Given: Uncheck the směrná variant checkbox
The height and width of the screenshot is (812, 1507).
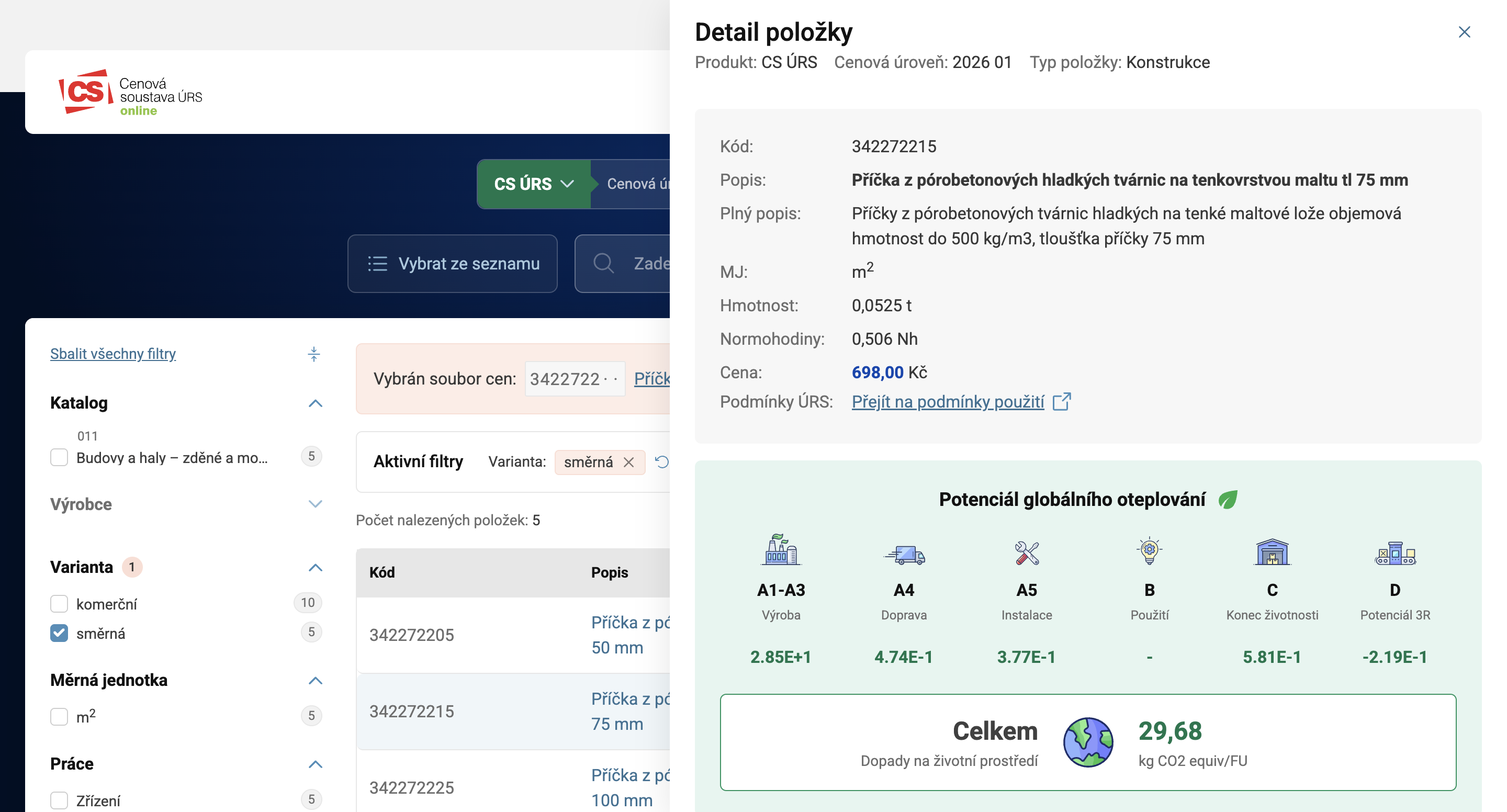Looking at the screenshot, I should click(59, 633).
